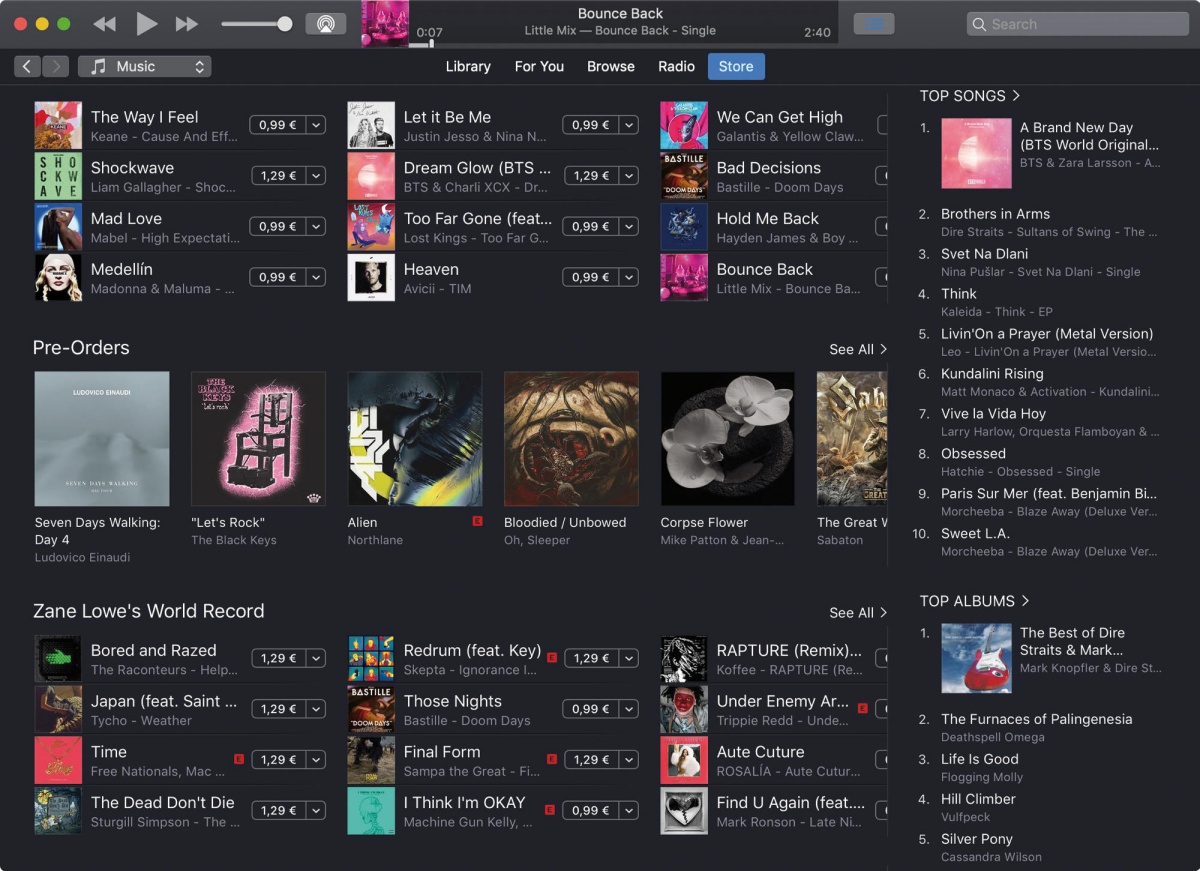Click the Keane album art for The Way I Feel
Viewport: 1200px width, 871px height.
(x=58, y=125)
